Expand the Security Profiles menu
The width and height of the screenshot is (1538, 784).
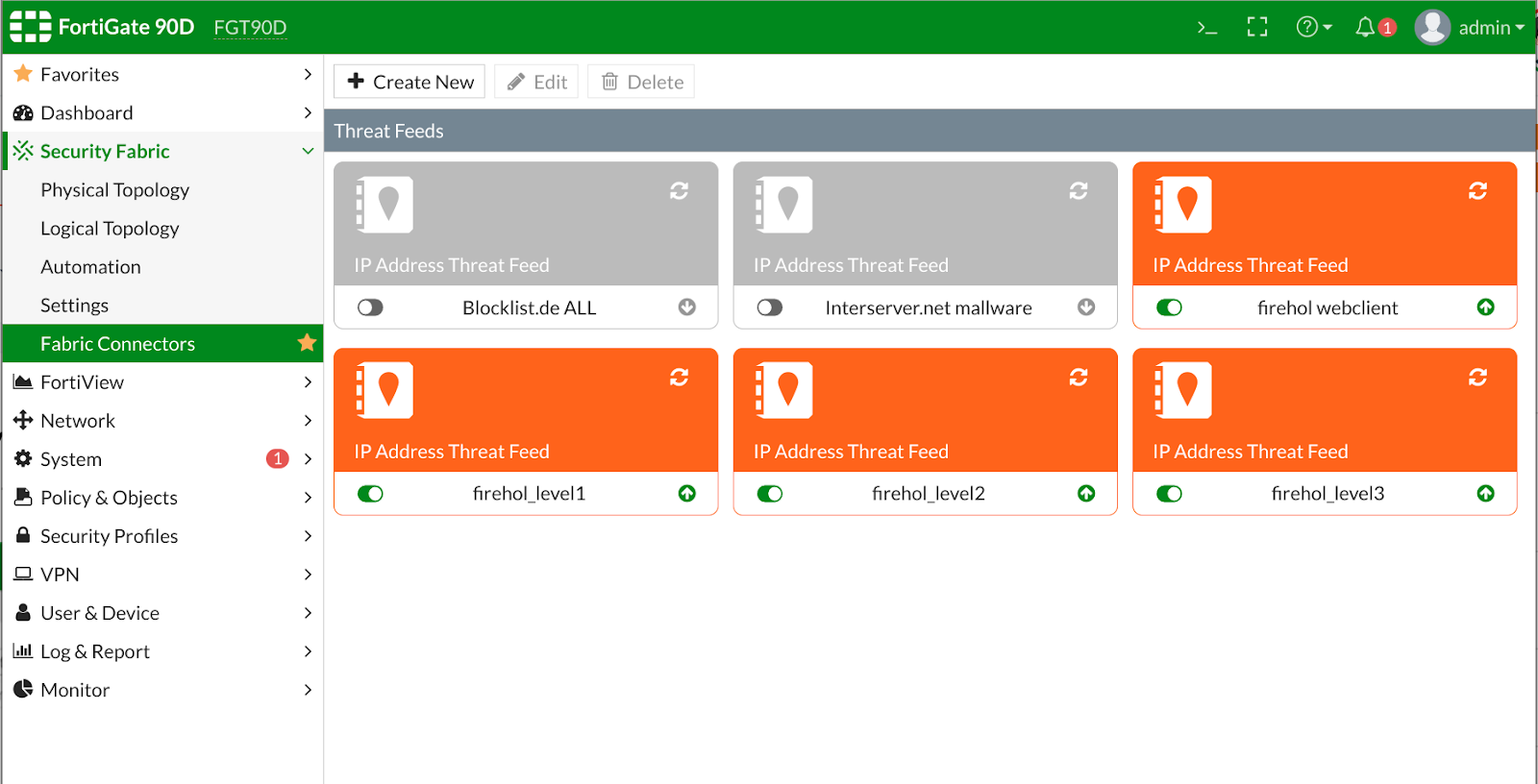coord(163,535)
